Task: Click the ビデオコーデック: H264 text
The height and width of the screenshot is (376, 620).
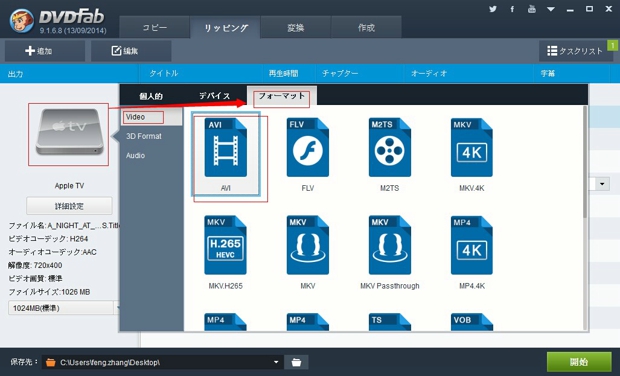Action: [48, 239]
